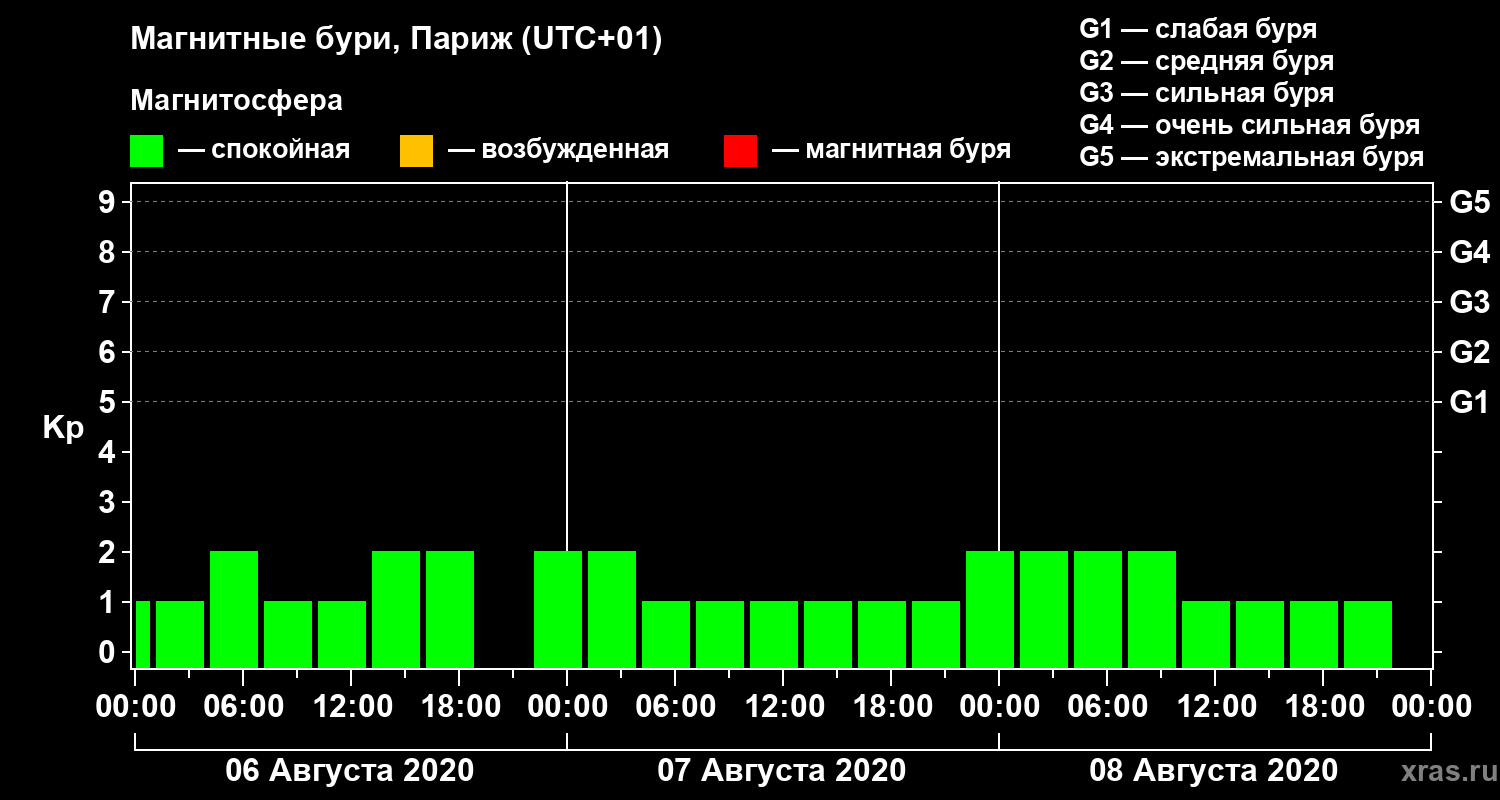This screenshot has height=800, width=1500.
Task: Click the narrow first green bar at chart start
Action: (x=142, y=634)
